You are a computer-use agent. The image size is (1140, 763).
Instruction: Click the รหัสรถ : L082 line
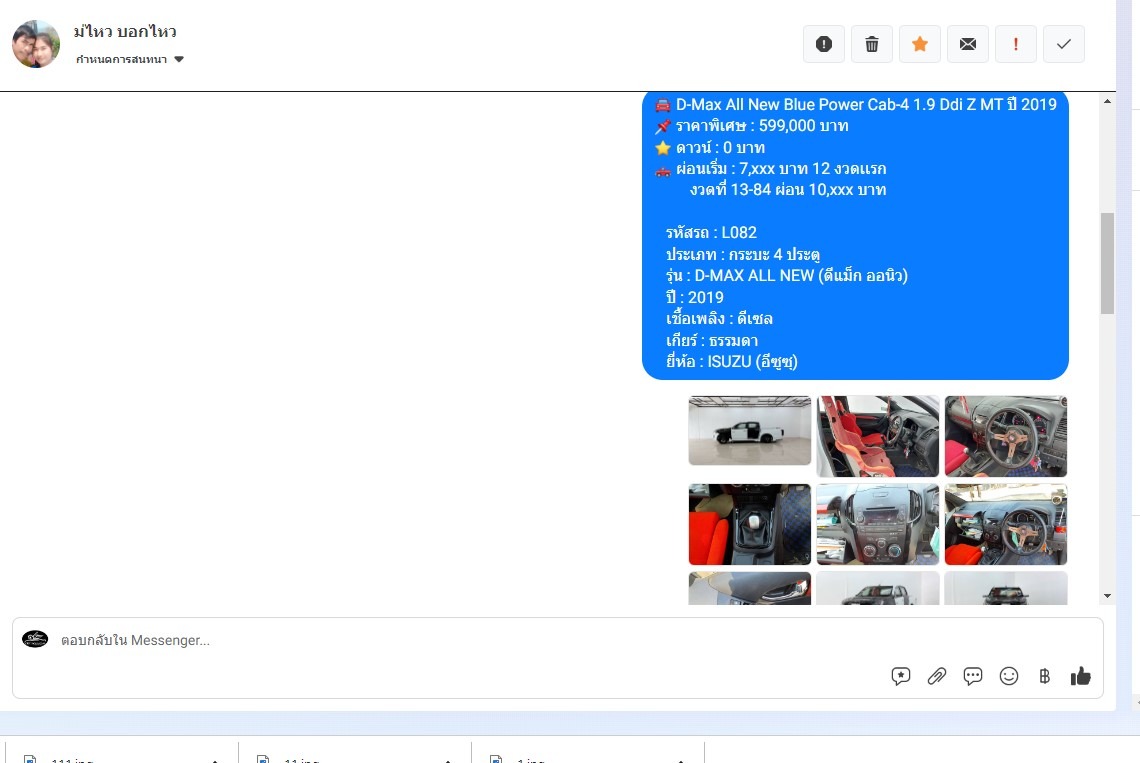(x=712, y=233)
